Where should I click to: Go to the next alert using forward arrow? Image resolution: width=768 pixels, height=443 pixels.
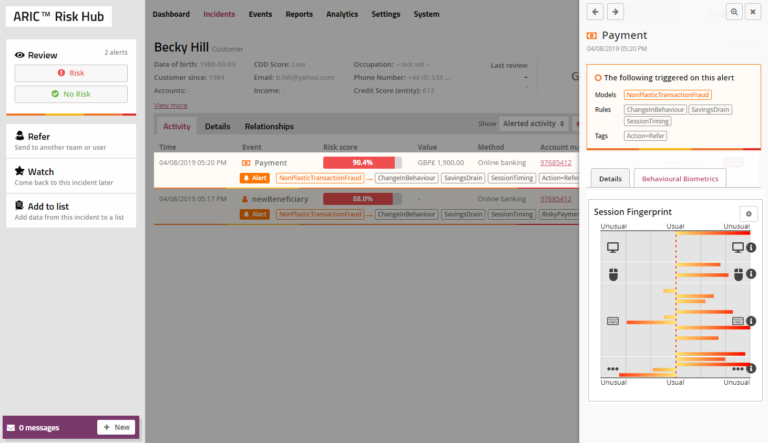(615, 12)
